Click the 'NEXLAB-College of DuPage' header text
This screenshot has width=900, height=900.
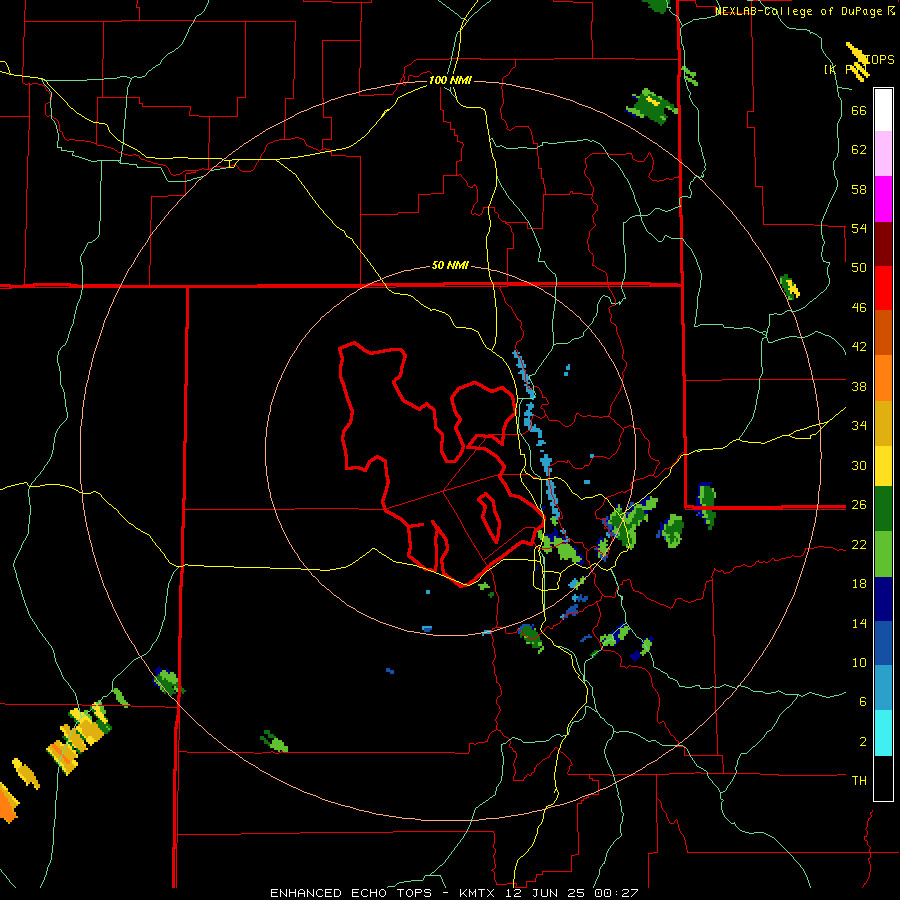click(798, 11)
